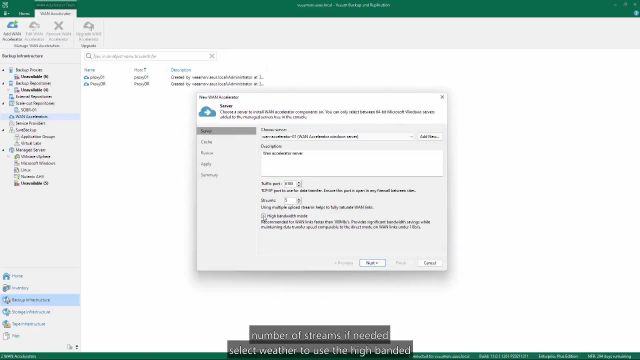Select the proxy01 row in list
The height and width of the screenshot is (360, 640).
pyautogui.click(x=173, y=77)
